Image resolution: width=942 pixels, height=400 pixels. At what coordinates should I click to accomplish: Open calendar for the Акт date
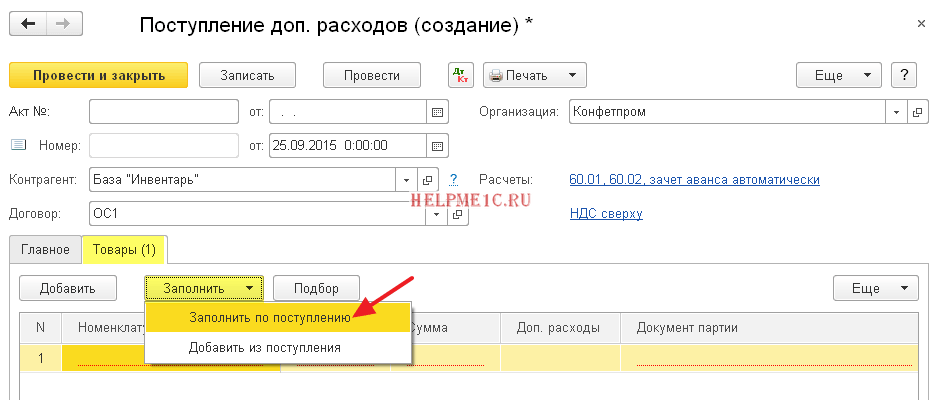click(x=437, y=112)
